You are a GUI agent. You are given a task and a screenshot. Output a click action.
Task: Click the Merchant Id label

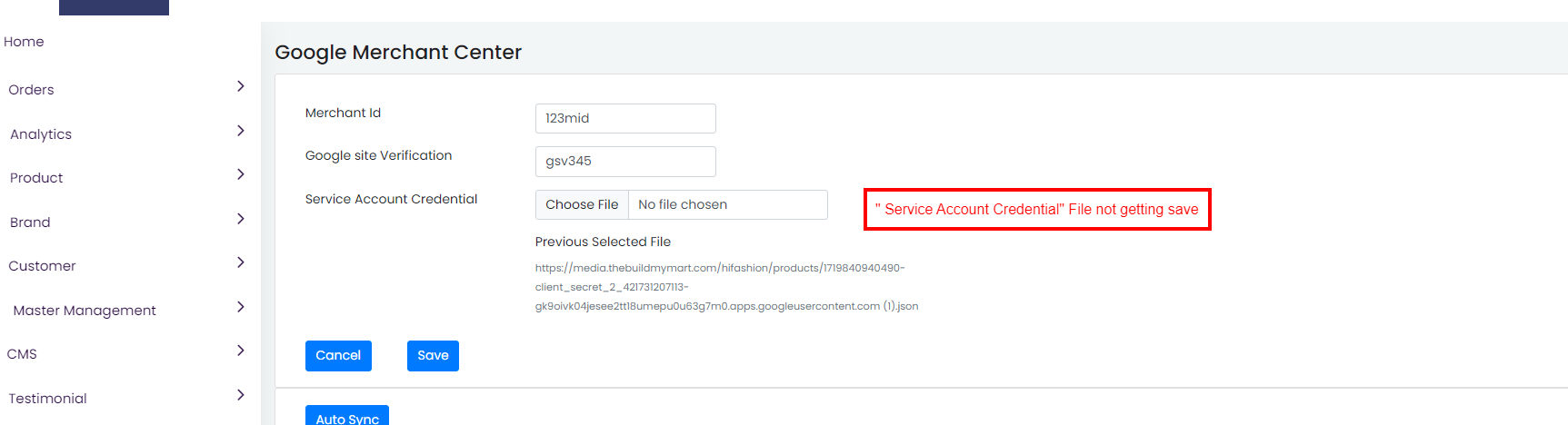343,113
